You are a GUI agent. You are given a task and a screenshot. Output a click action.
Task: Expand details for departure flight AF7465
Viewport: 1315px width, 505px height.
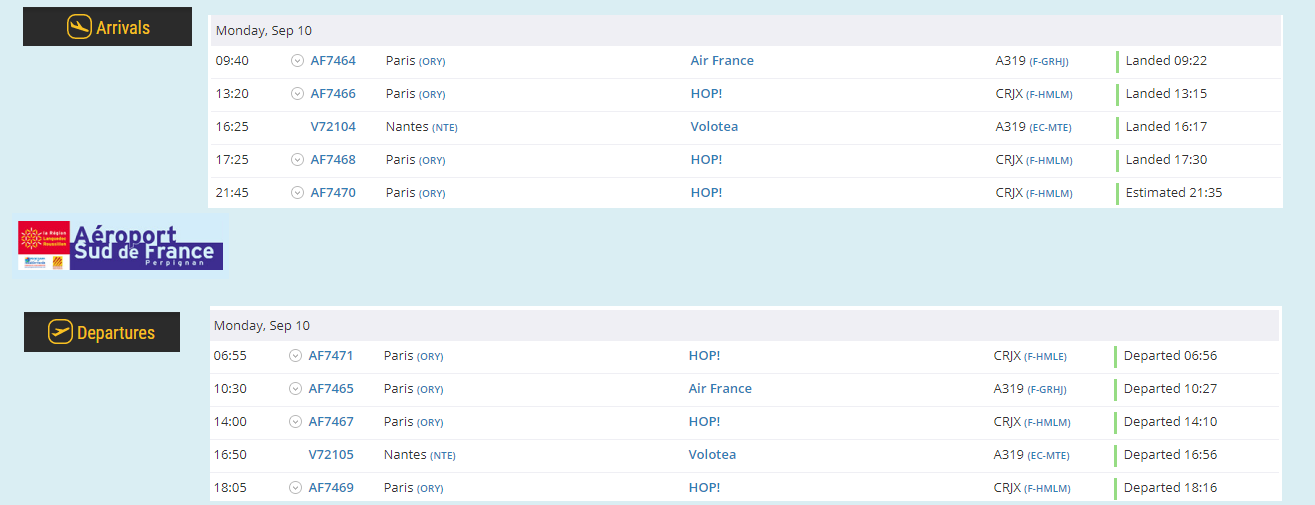(x=295, y=389)
